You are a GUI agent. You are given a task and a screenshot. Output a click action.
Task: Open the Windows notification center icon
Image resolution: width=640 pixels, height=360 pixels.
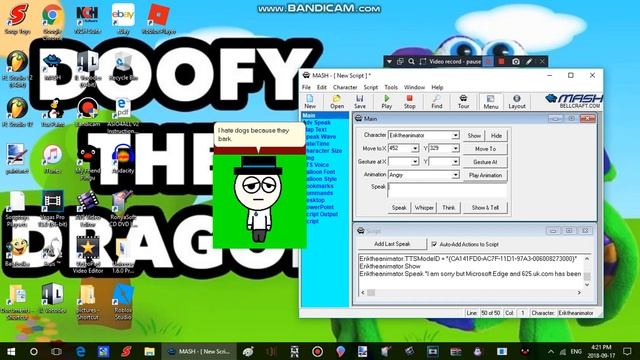[x=627, y=351]
